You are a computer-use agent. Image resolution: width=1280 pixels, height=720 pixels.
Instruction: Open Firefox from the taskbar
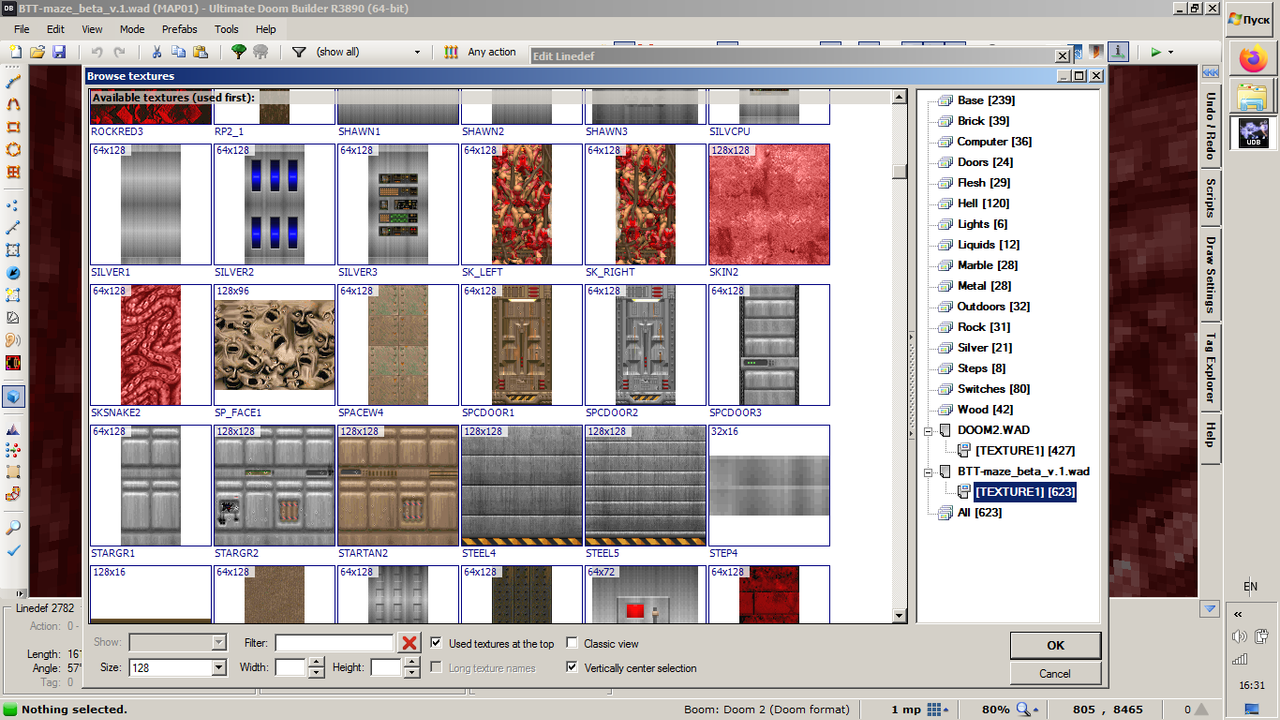tap(1253, 59)
